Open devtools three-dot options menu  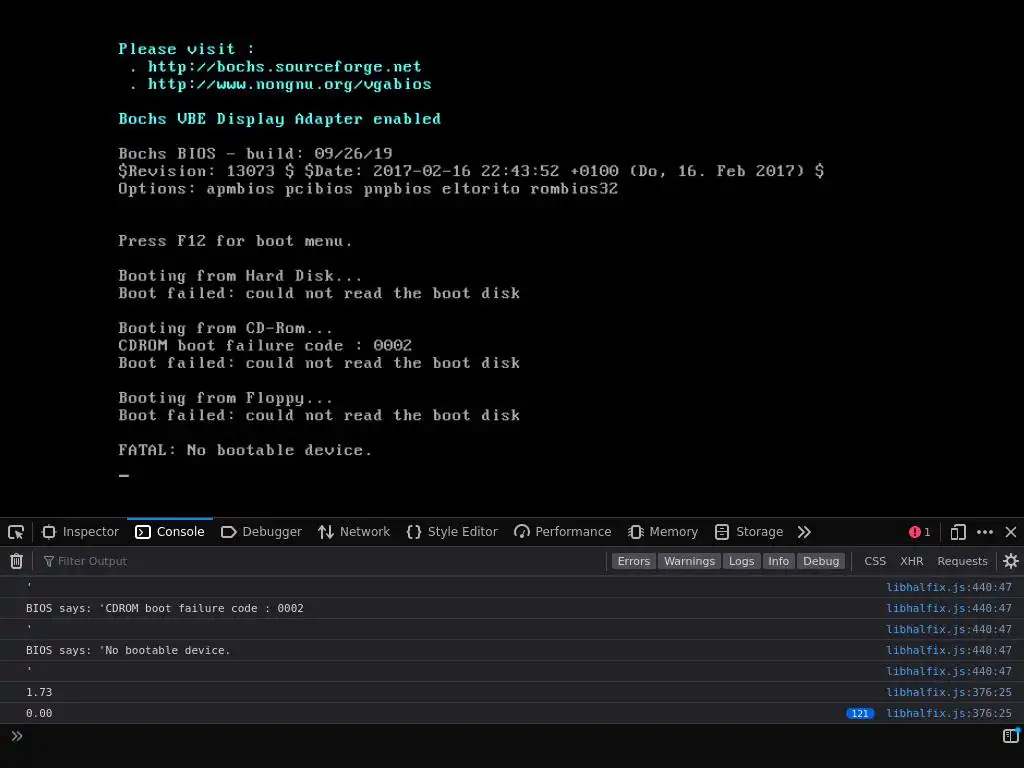click(x=985, y=532)
